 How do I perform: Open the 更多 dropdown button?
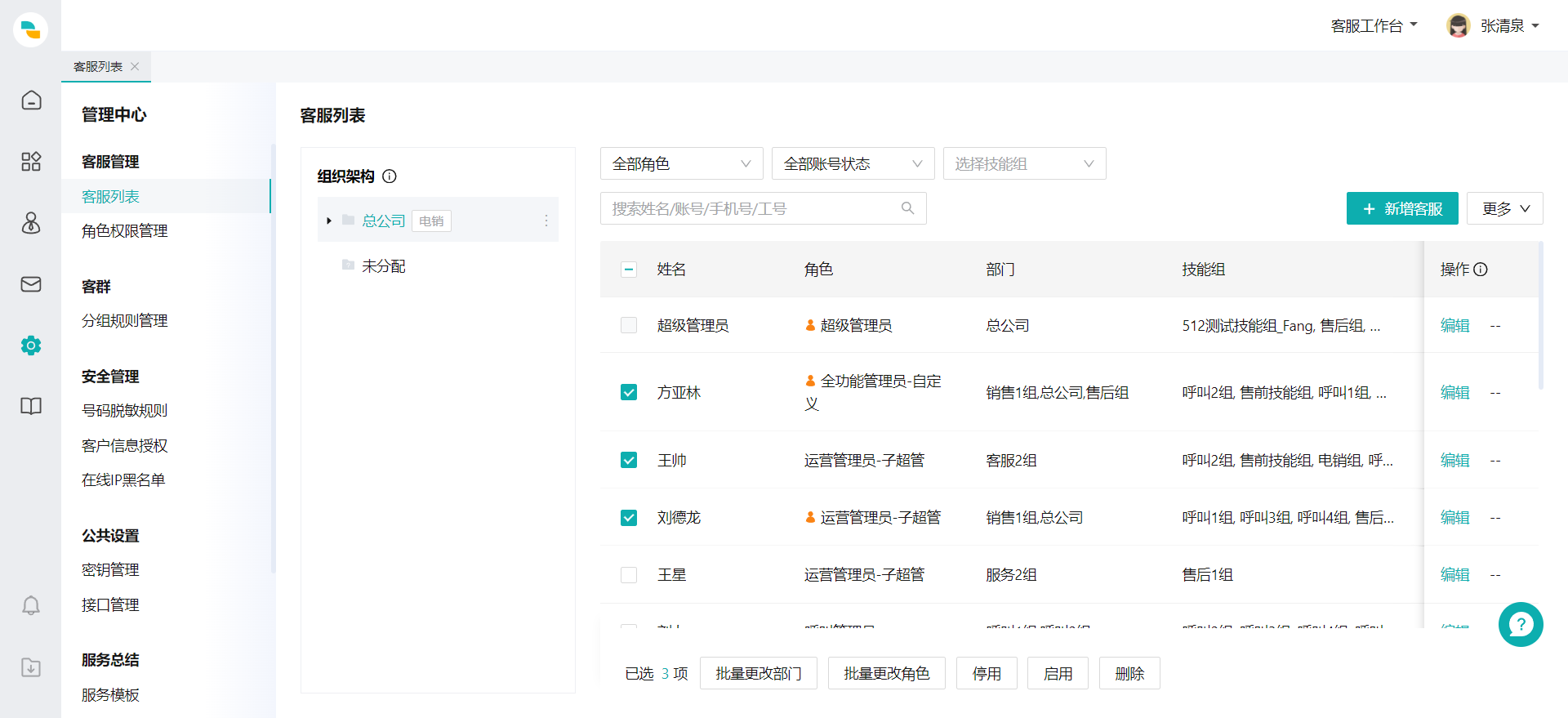[x=1505, y=208]
